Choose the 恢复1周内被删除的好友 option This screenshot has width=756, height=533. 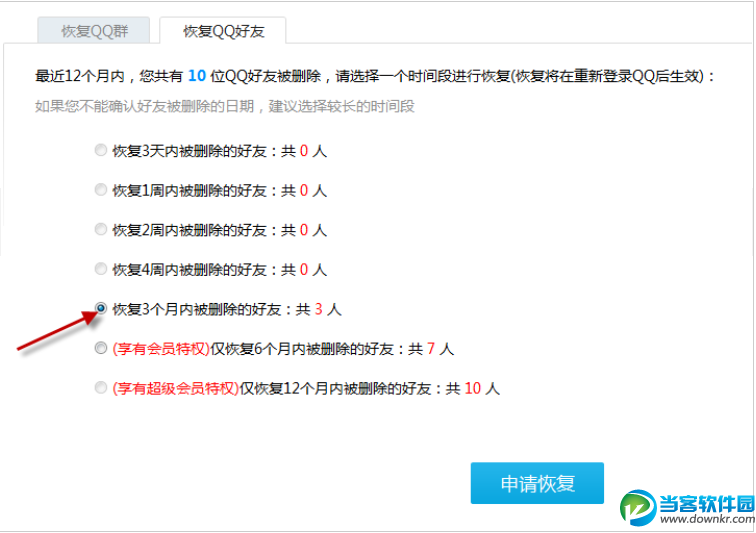pyautogui.click(x=100, y=190)
